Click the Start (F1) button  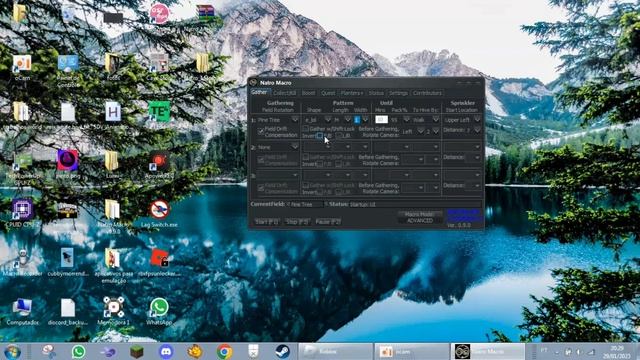[x=267, y=222]
